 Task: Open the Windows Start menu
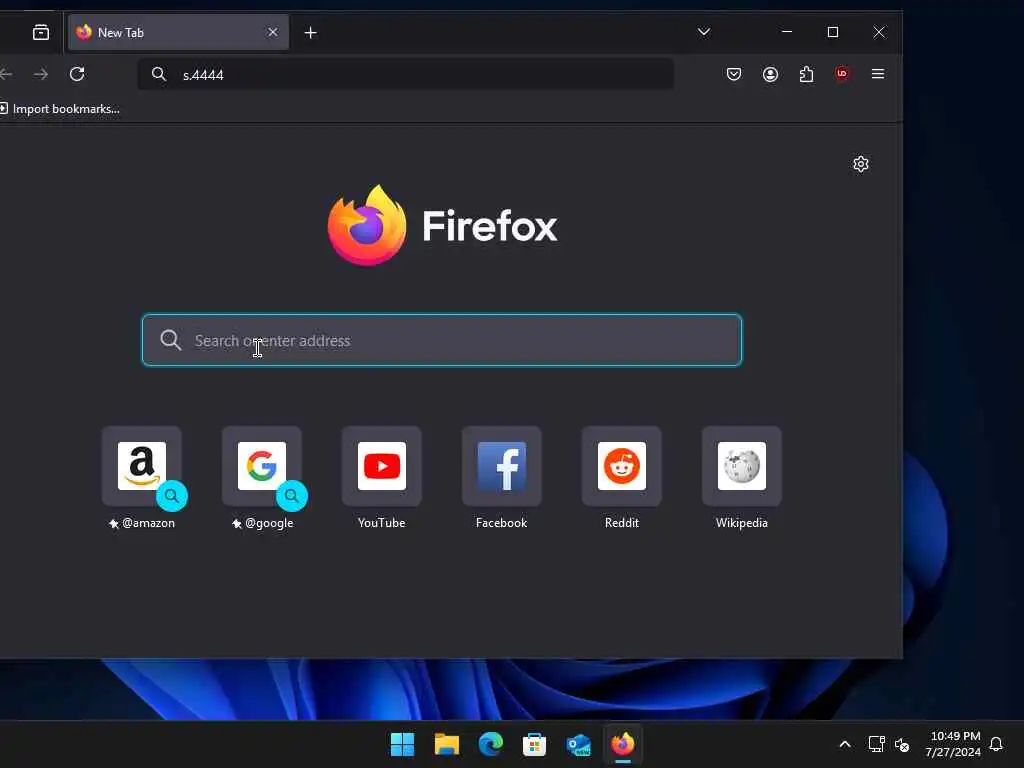[x=402, y=744]
